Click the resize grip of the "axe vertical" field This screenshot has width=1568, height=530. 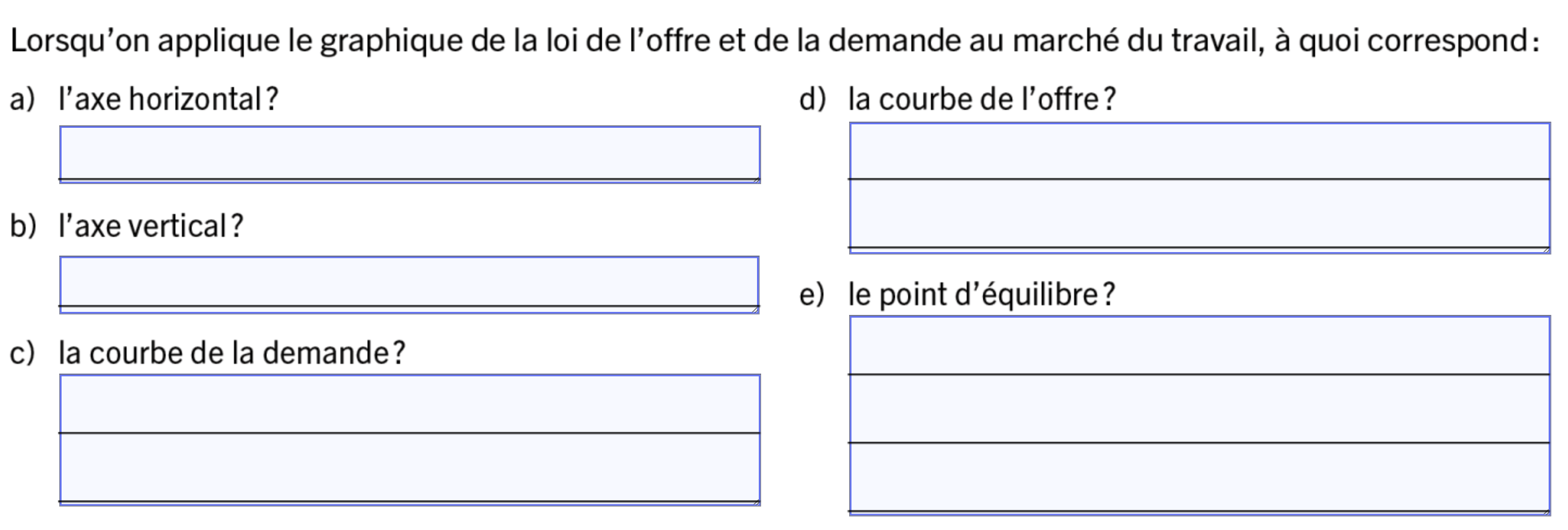(755, 310)
